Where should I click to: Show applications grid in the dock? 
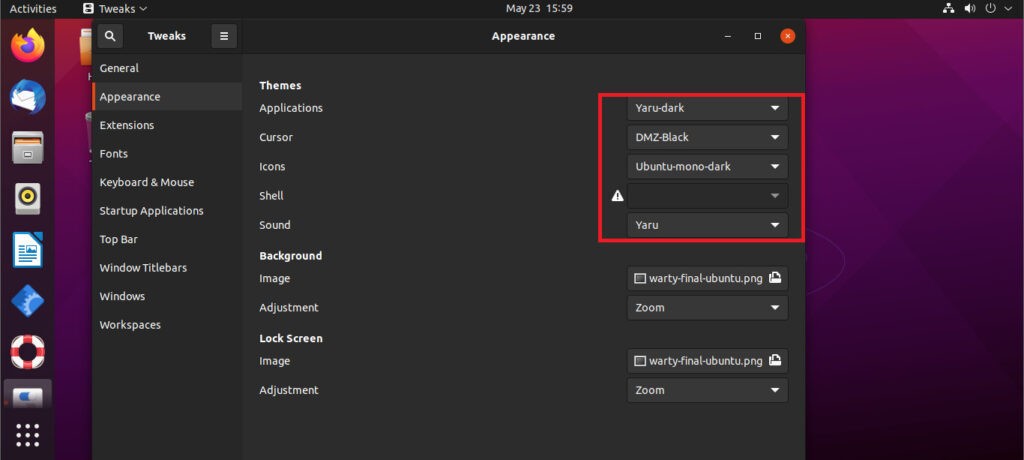click(x=27, y=435)
